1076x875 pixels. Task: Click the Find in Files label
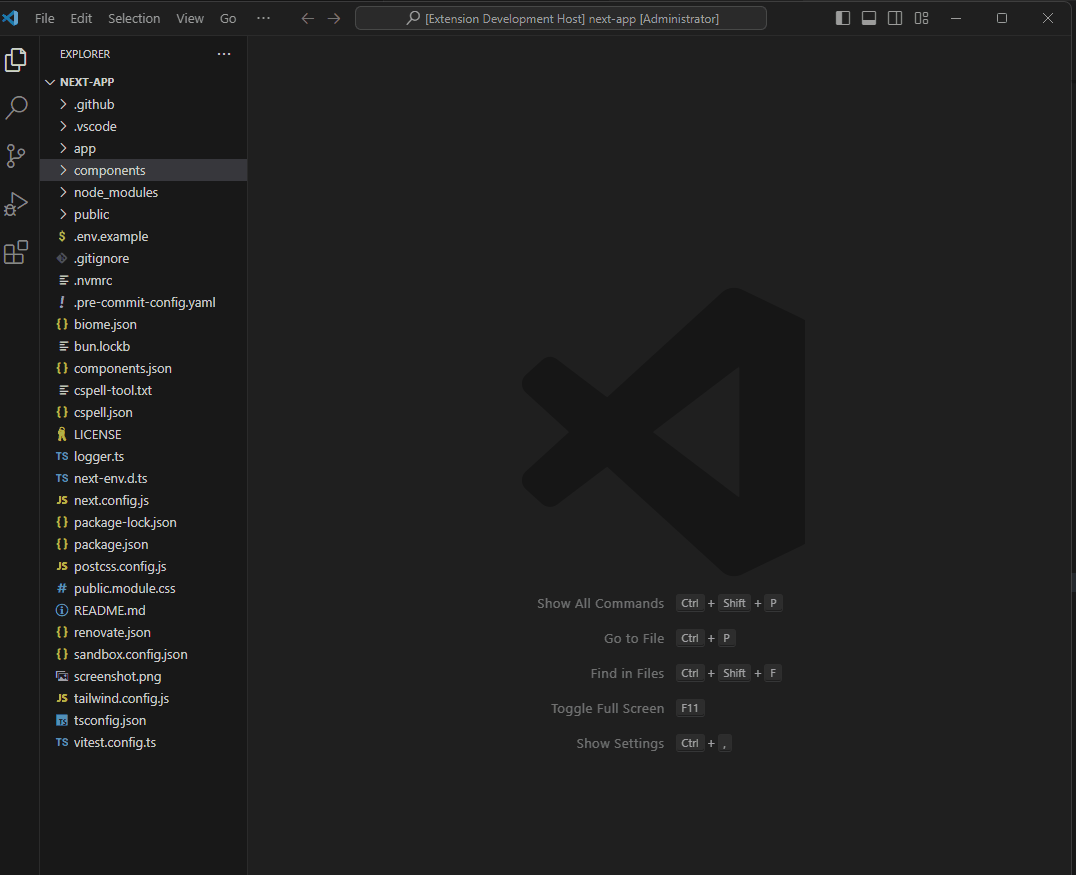pyautogui.click(x=627, y=673)
